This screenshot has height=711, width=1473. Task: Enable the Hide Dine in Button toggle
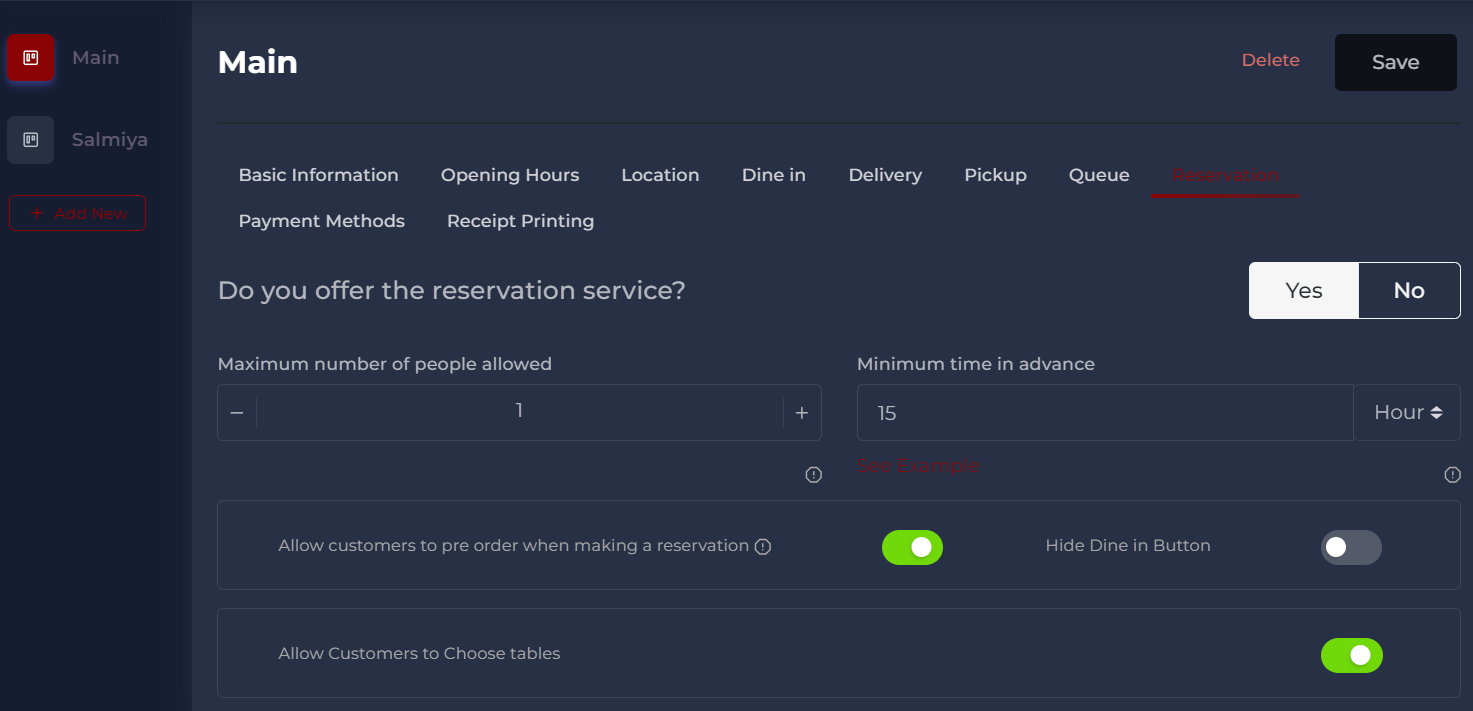click(x=1351, y=547)
